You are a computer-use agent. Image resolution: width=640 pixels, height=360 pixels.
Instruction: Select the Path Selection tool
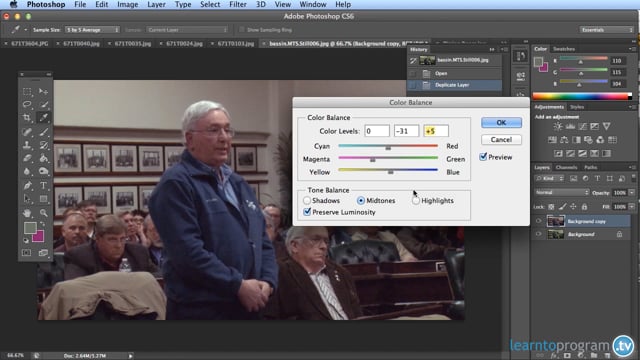(27, 199)
